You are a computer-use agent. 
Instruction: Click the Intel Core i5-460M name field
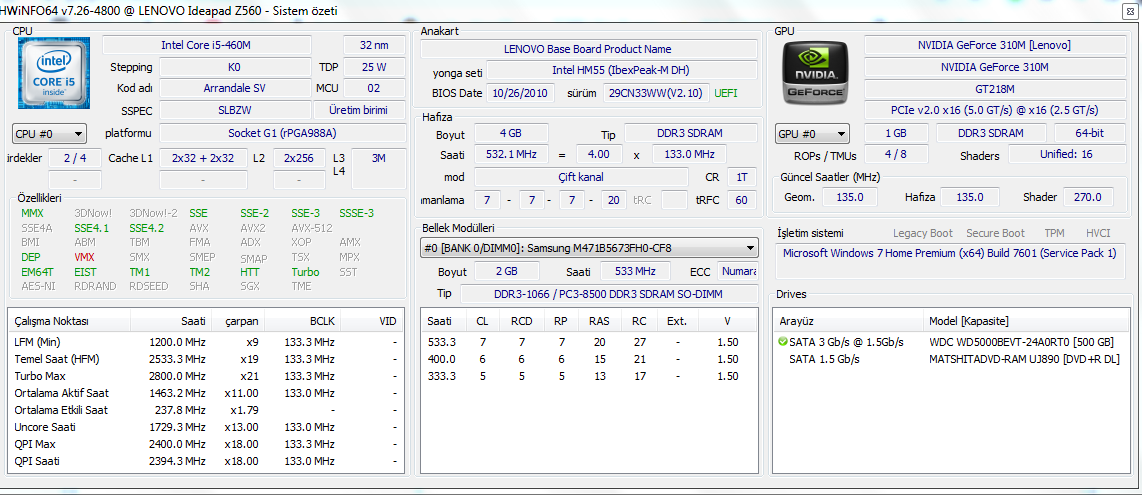pos(206,45)
